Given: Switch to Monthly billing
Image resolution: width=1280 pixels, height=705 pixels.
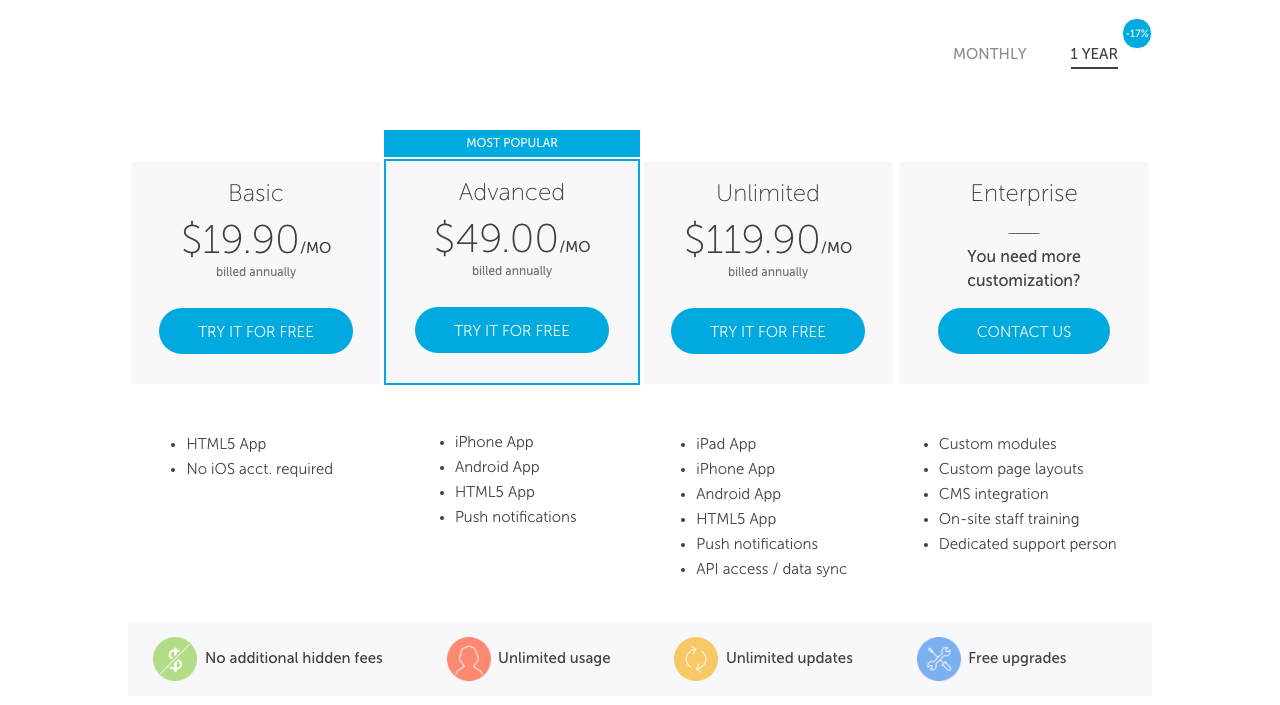Looking at the screenshot, I should tap(989, 54).
